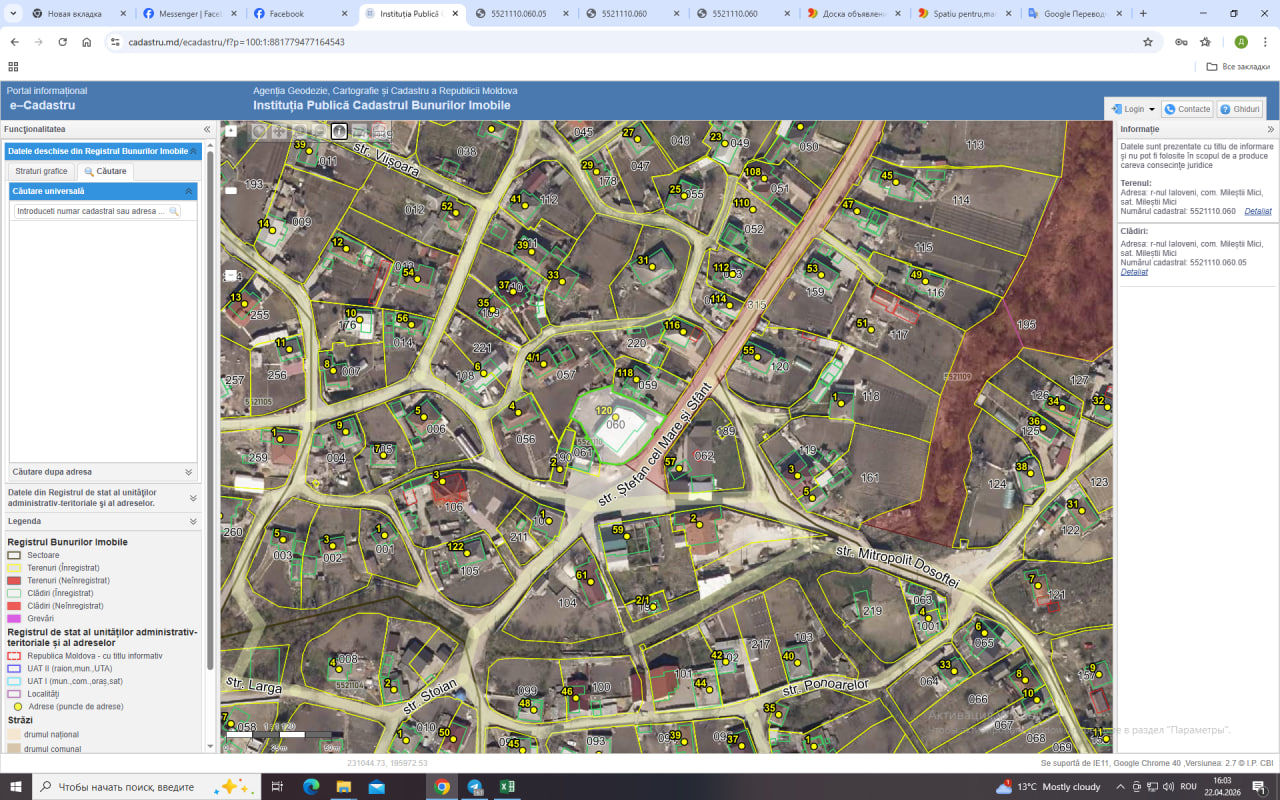Image resolution: width=1280 pixels, height=800 pixels.
Task: Click the Contacte phone icon button
Action: 1187,109
